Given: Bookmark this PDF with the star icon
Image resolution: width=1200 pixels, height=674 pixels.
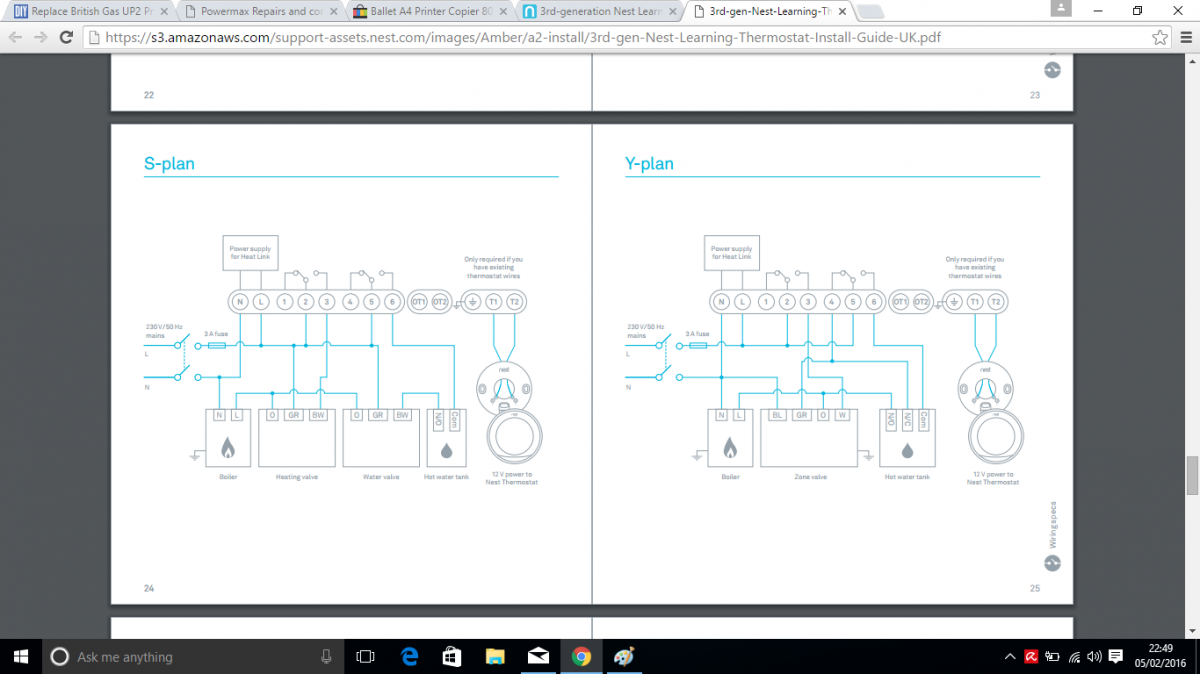Looking at the screenshot, I should tap(1159, 38).
